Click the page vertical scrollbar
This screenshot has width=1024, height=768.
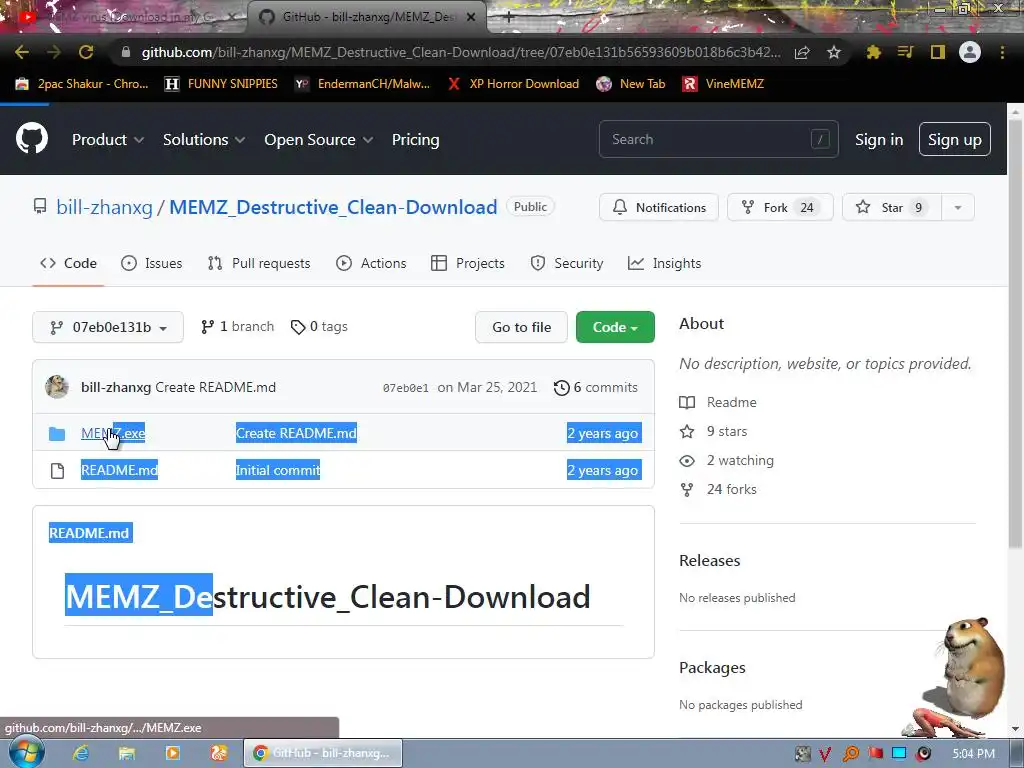pos(1015,333)
